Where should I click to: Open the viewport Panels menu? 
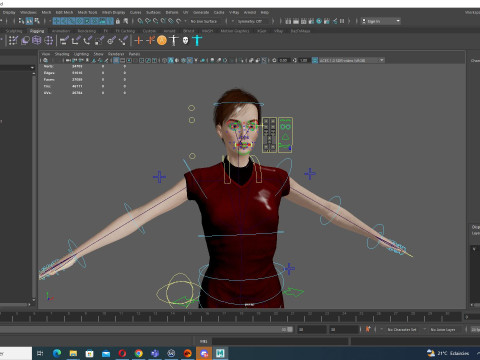coord(134,54)
